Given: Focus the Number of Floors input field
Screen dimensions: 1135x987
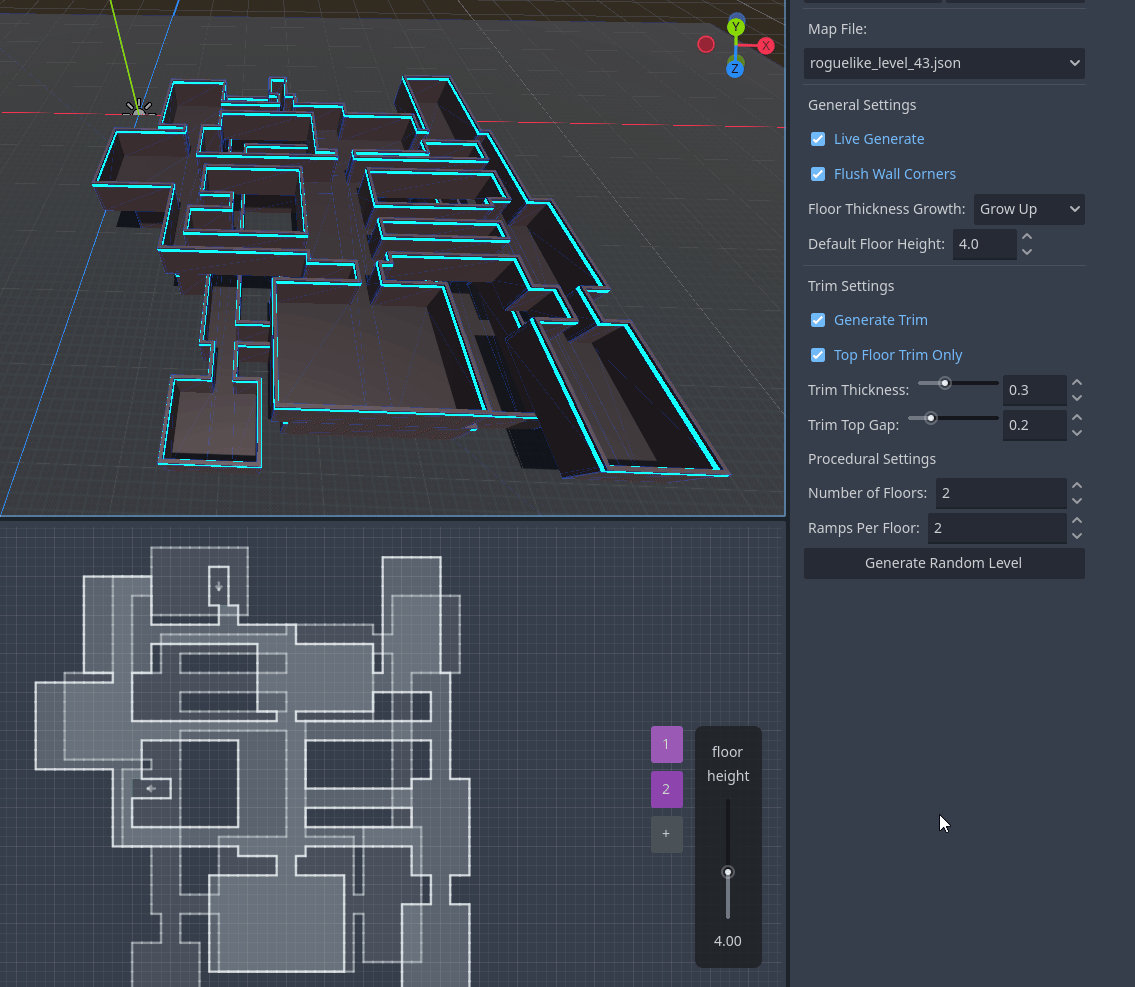Looking at the screenshot, I should tap(1000, 493).
